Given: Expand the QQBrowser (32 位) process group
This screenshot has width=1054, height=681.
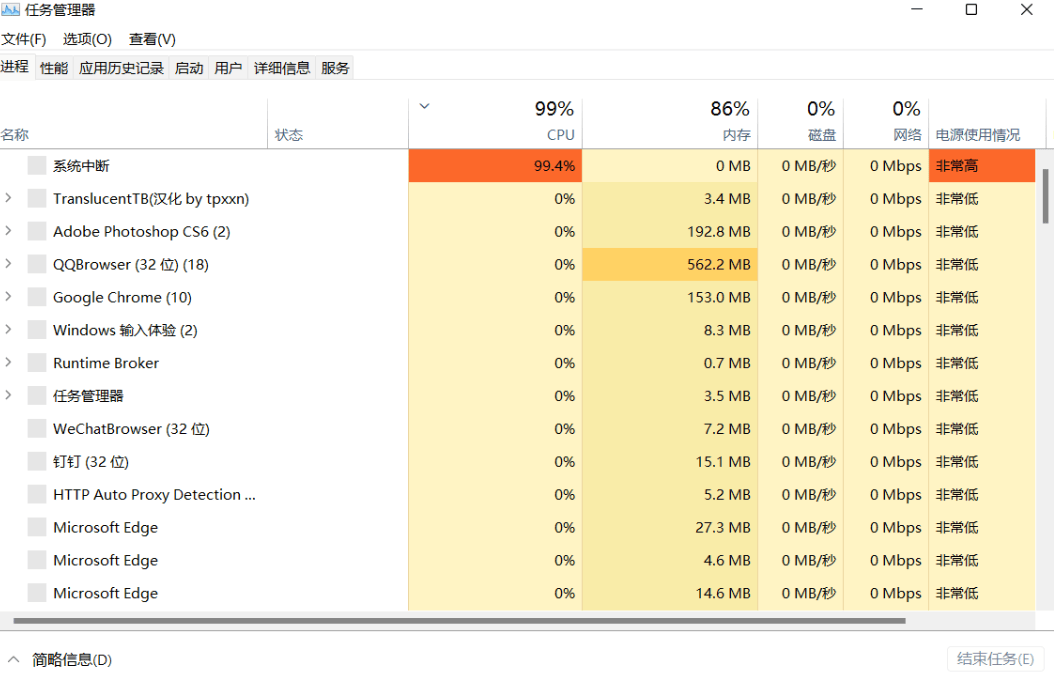Looking at the screenshot, I should [x=8, y=264].
